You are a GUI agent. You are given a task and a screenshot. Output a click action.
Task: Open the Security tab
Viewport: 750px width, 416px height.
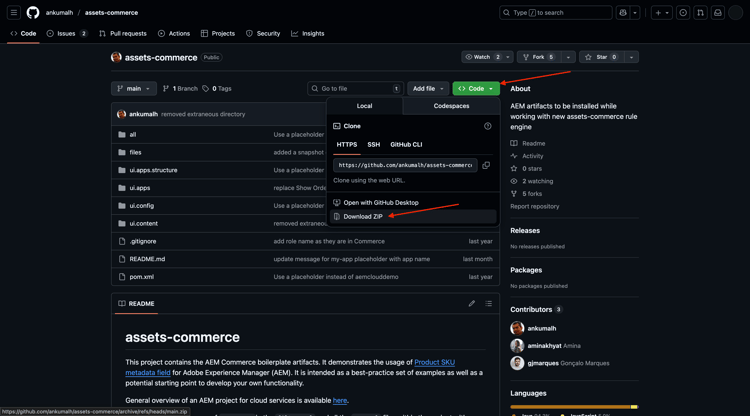tap(263, 33)
